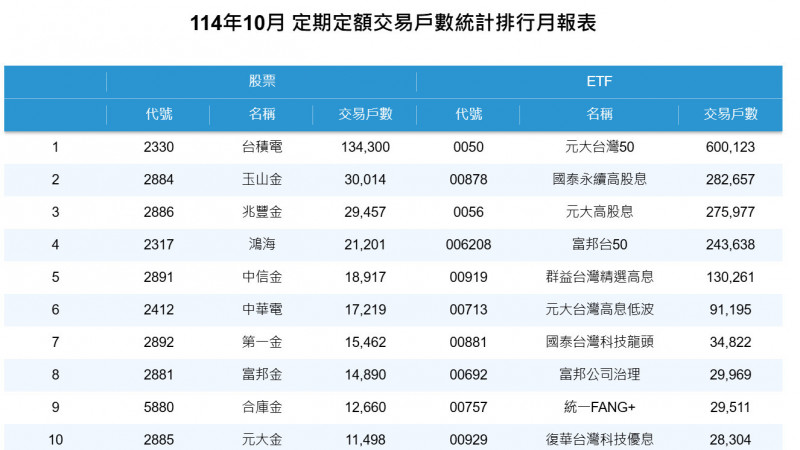
Task: Select ETF code 00713
Action: click(468, 310)
